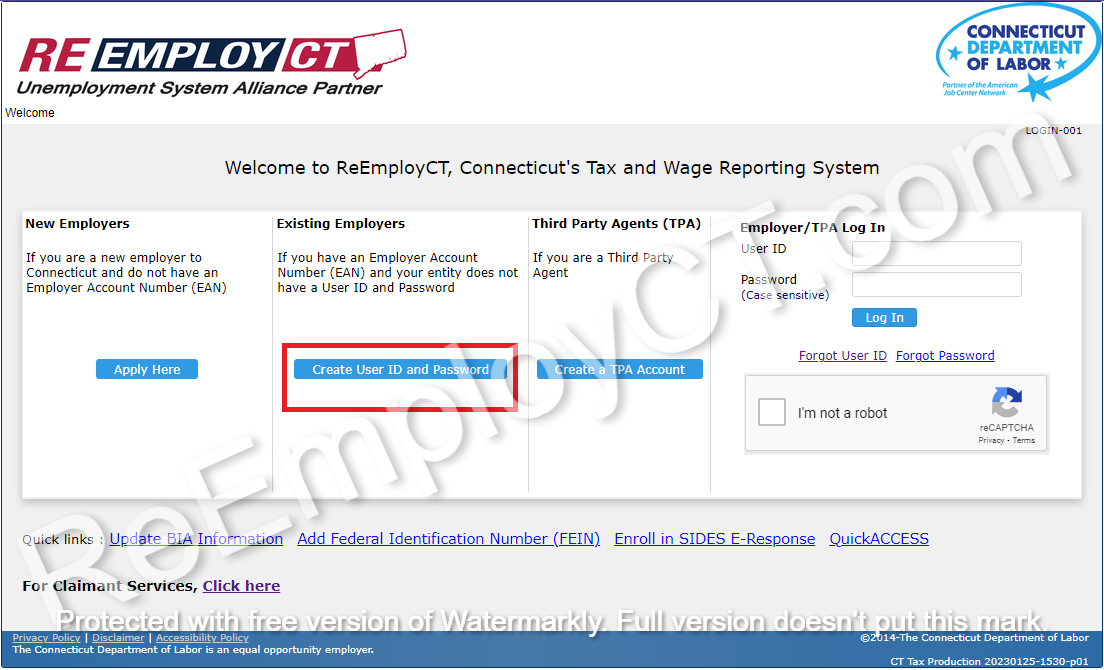The width and height of the screenshot is (1104, 670).
Task: Check the I'm not a robot box
Action: point(772,412)
